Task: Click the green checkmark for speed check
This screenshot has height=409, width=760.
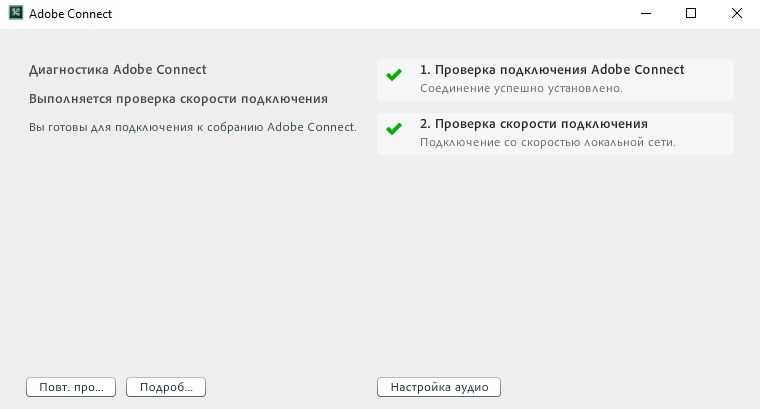Action: click(394, 130)
